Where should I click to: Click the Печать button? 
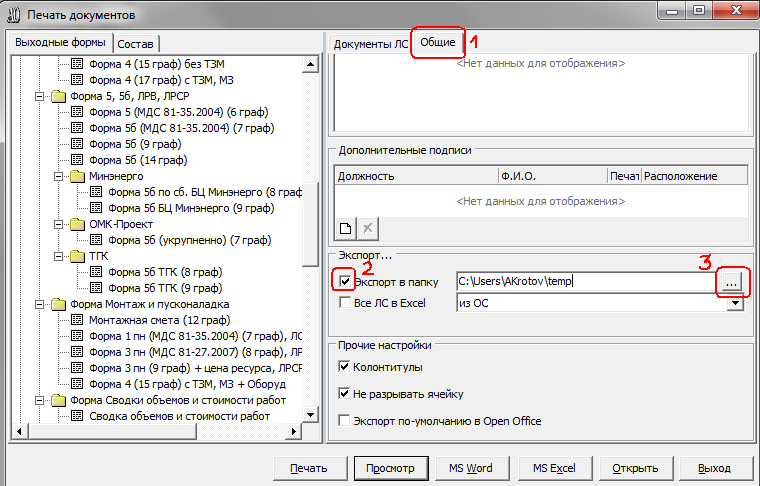[x=309, y=468]
